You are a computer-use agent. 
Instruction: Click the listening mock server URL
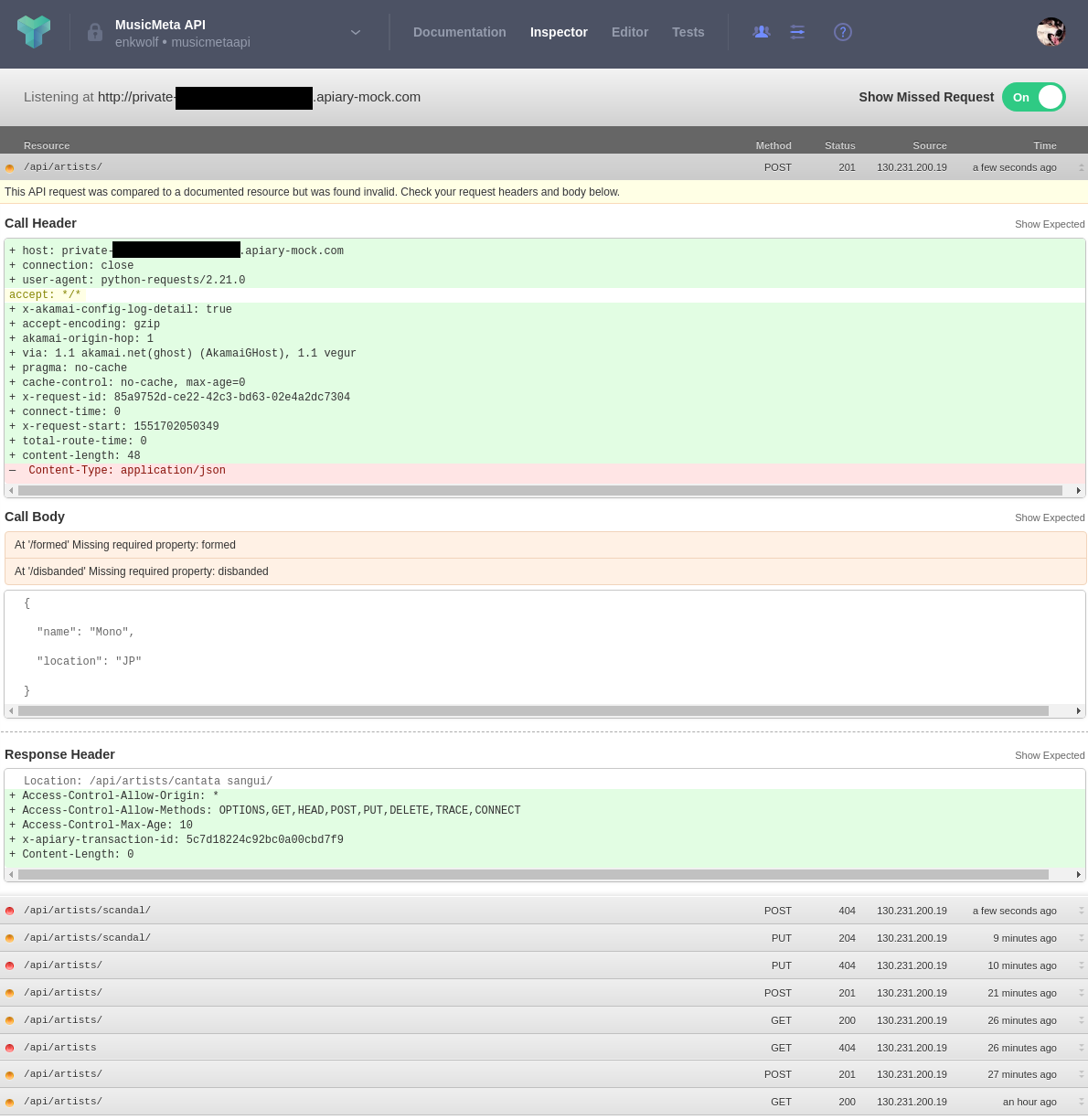click(259, 97)
